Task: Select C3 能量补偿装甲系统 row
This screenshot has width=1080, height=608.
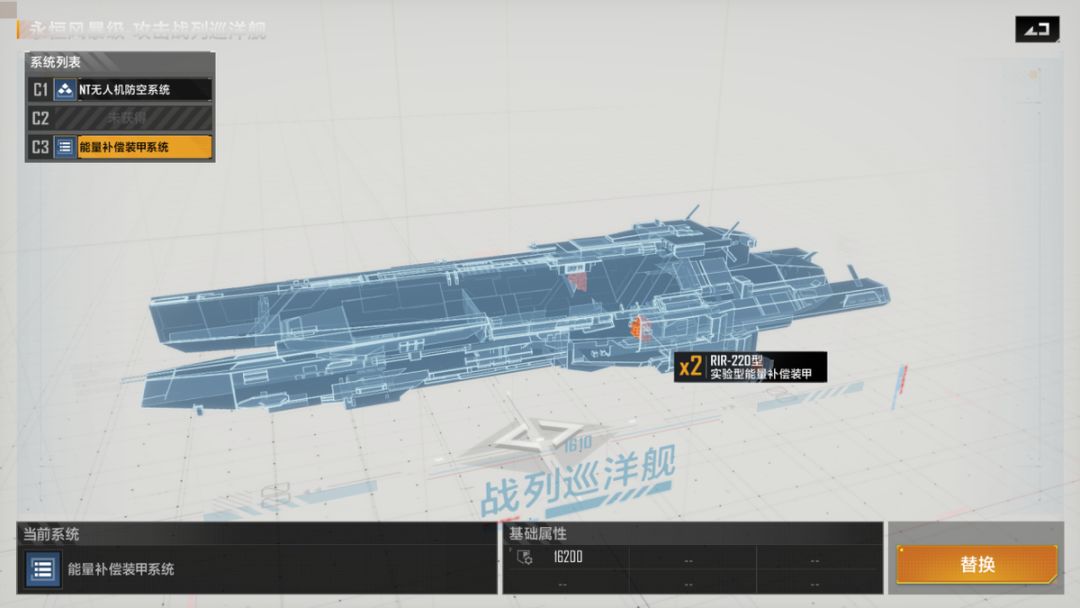Action: (120, 147)
